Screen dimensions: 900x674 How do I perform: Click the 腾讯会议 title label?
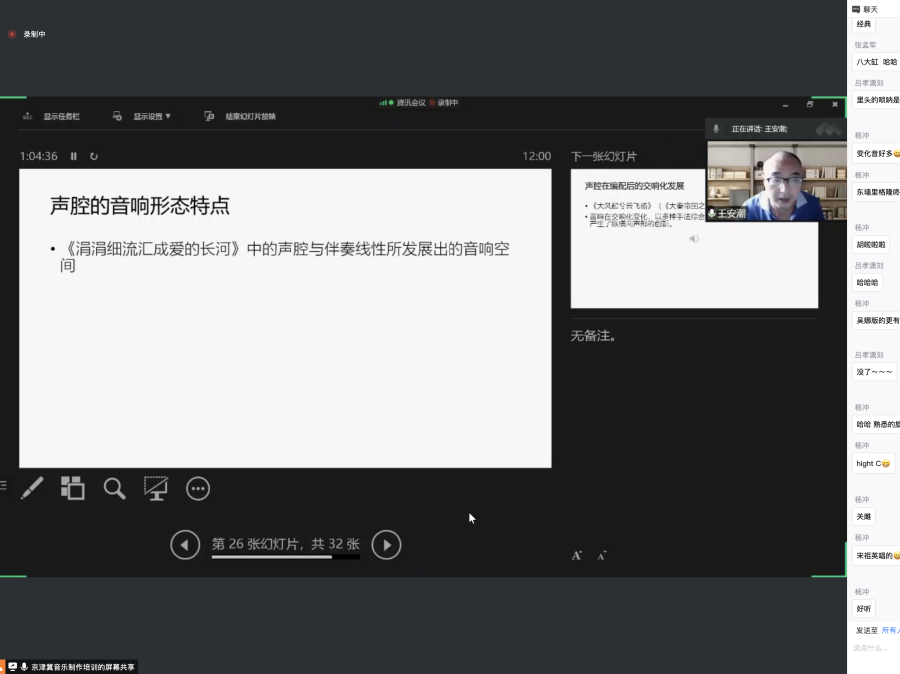[411, 103]
